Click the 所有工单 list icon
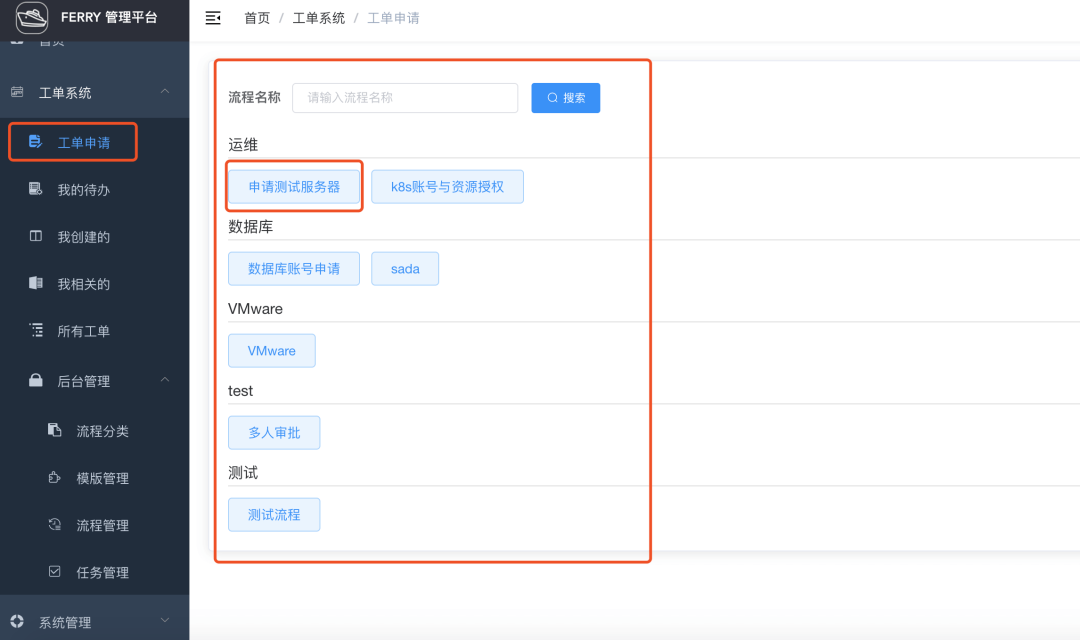Viewport: 1080px width, 640px height. [36, 331]
